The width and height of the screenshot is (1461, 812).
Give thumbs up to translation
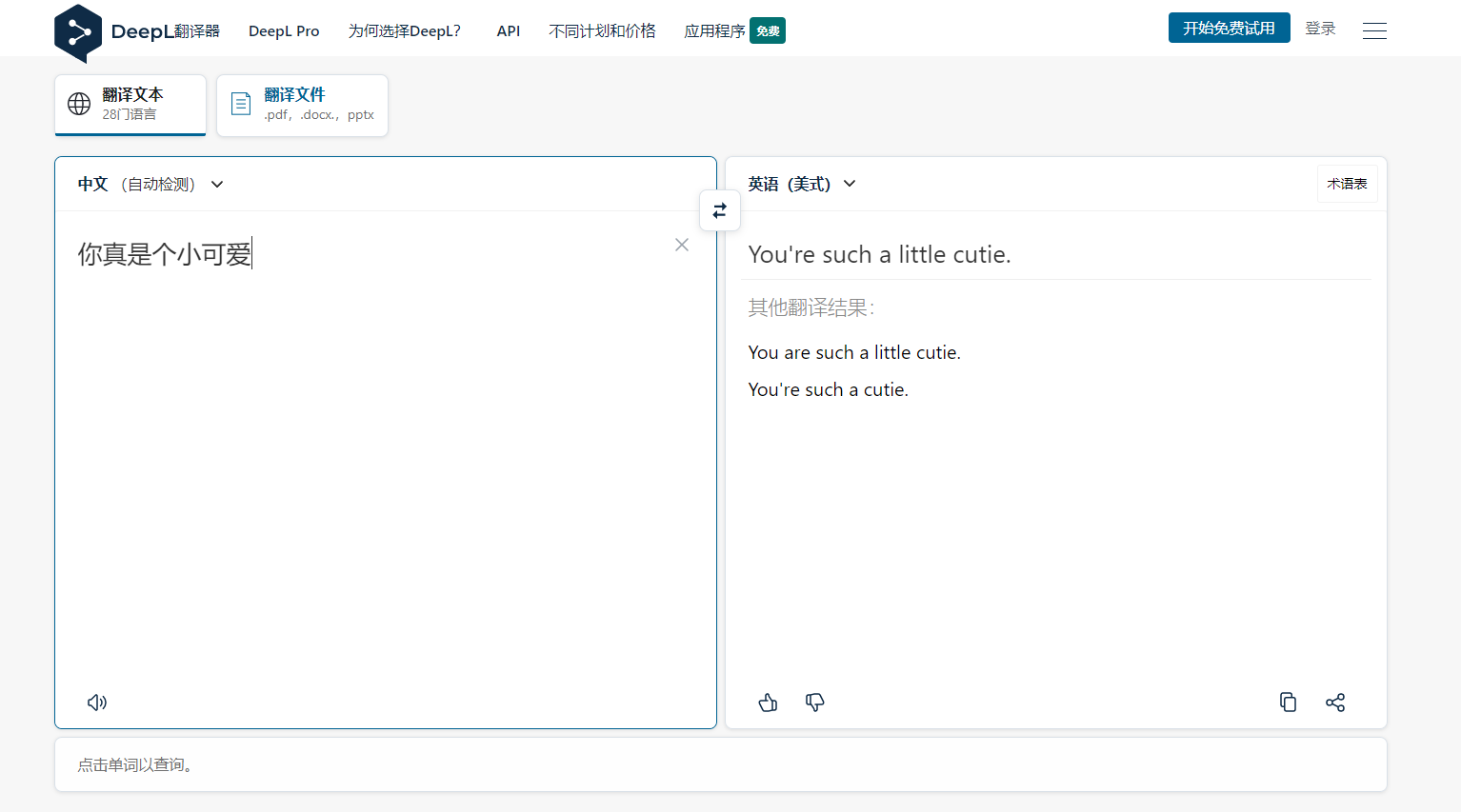pos(768,703)
